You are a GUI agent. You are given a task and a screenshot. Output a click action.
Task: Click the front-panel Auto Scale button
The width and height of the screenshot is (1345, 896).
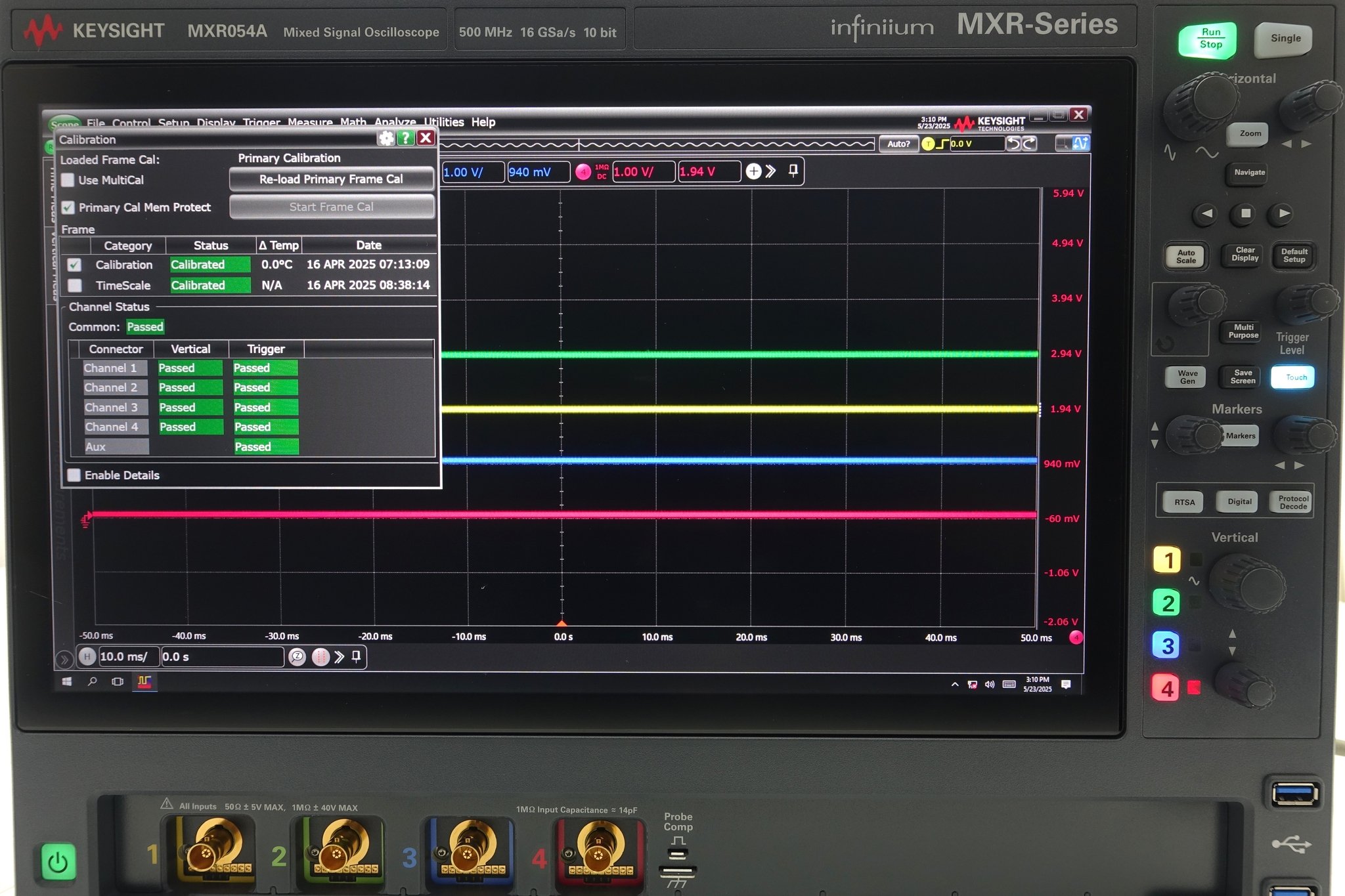point(1186,256)
